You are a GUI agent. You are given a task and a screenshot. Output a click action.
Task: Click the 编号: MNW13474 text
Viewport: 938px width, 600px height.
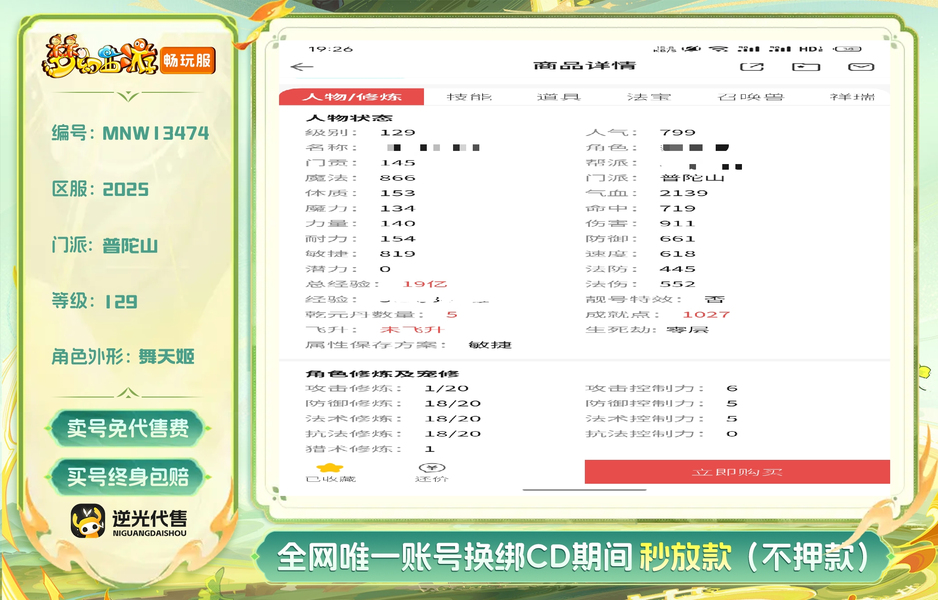click(130, 133)
